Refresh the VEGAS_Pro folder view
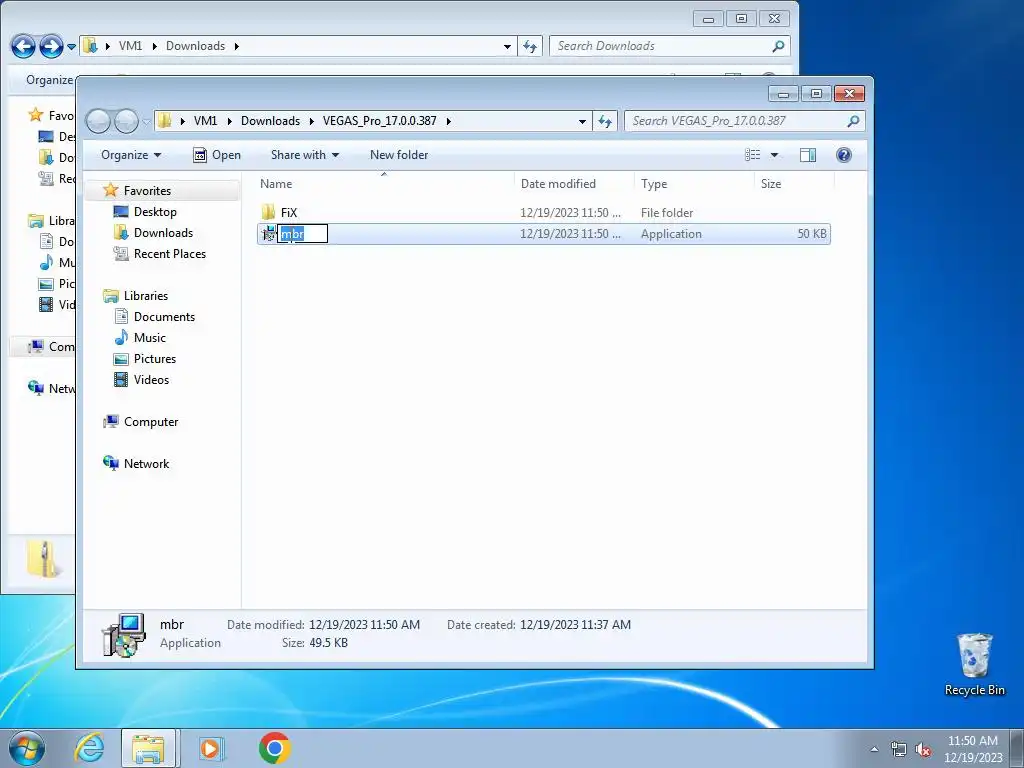The image size is (1024, 768). (605, 121)
